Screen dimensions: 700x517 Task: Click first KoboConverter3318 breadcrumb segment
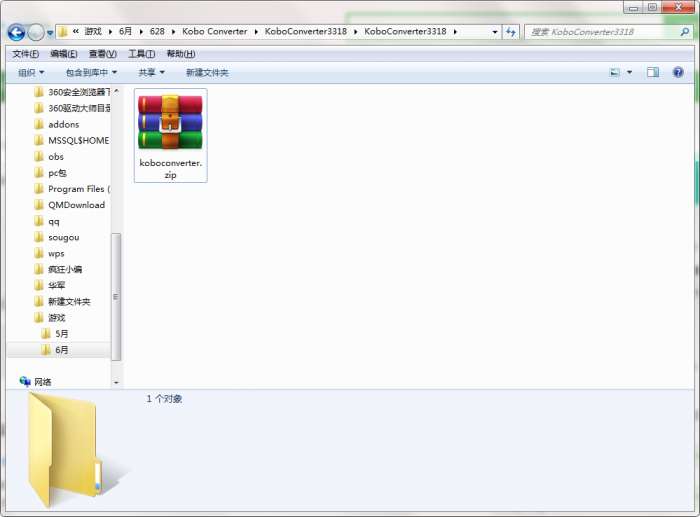tap(306, 32)
